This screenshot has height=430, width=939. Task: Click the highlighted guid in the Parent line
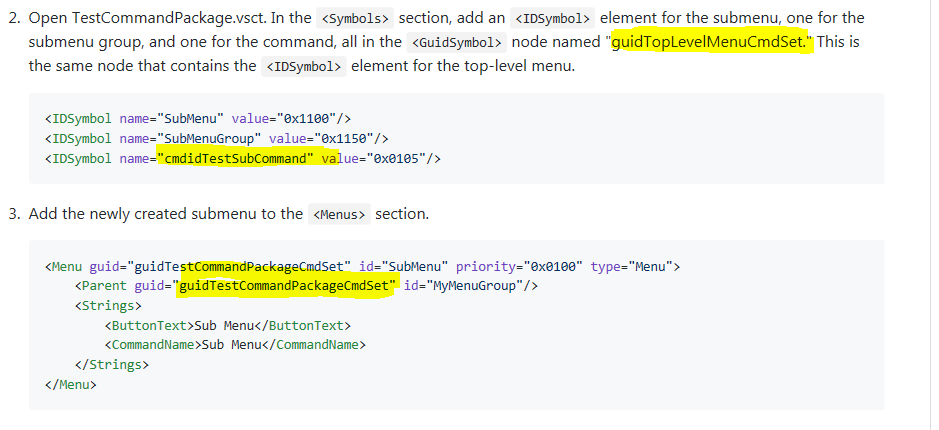284,286
